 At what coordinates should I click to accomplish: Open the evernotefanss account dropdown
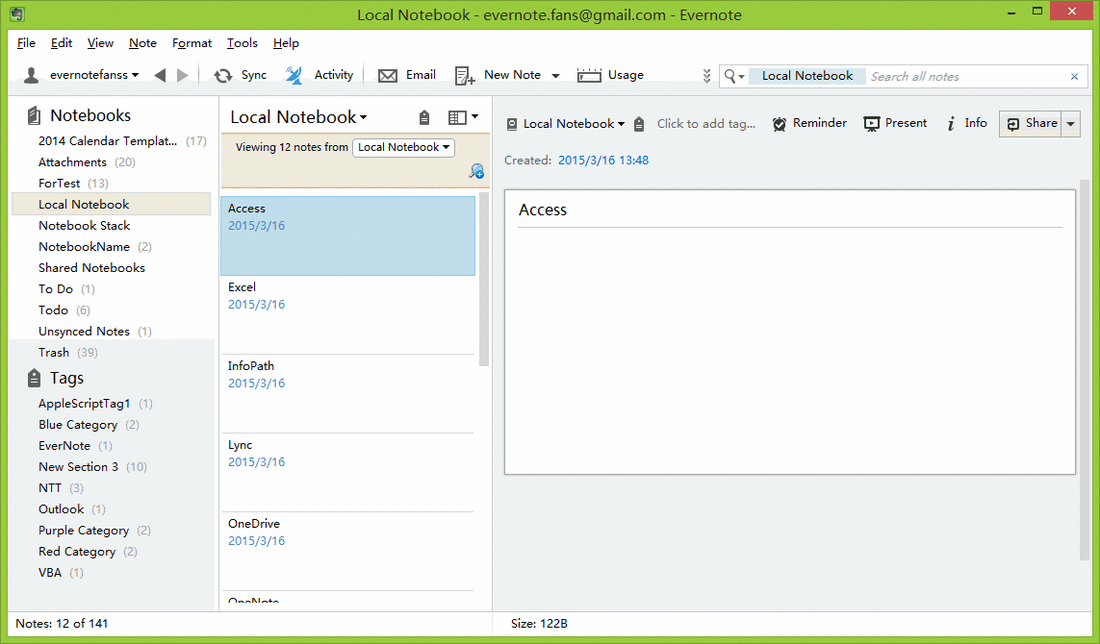(x=135, y=75)
